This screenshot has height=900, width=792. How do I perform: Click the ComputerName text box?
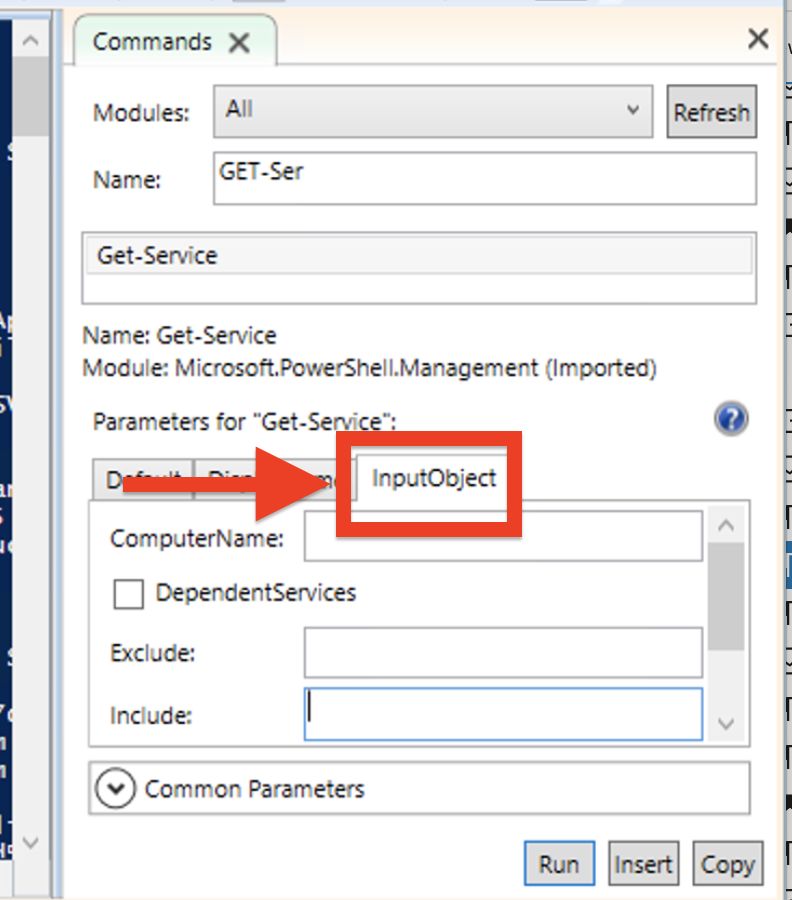(503, 538)
